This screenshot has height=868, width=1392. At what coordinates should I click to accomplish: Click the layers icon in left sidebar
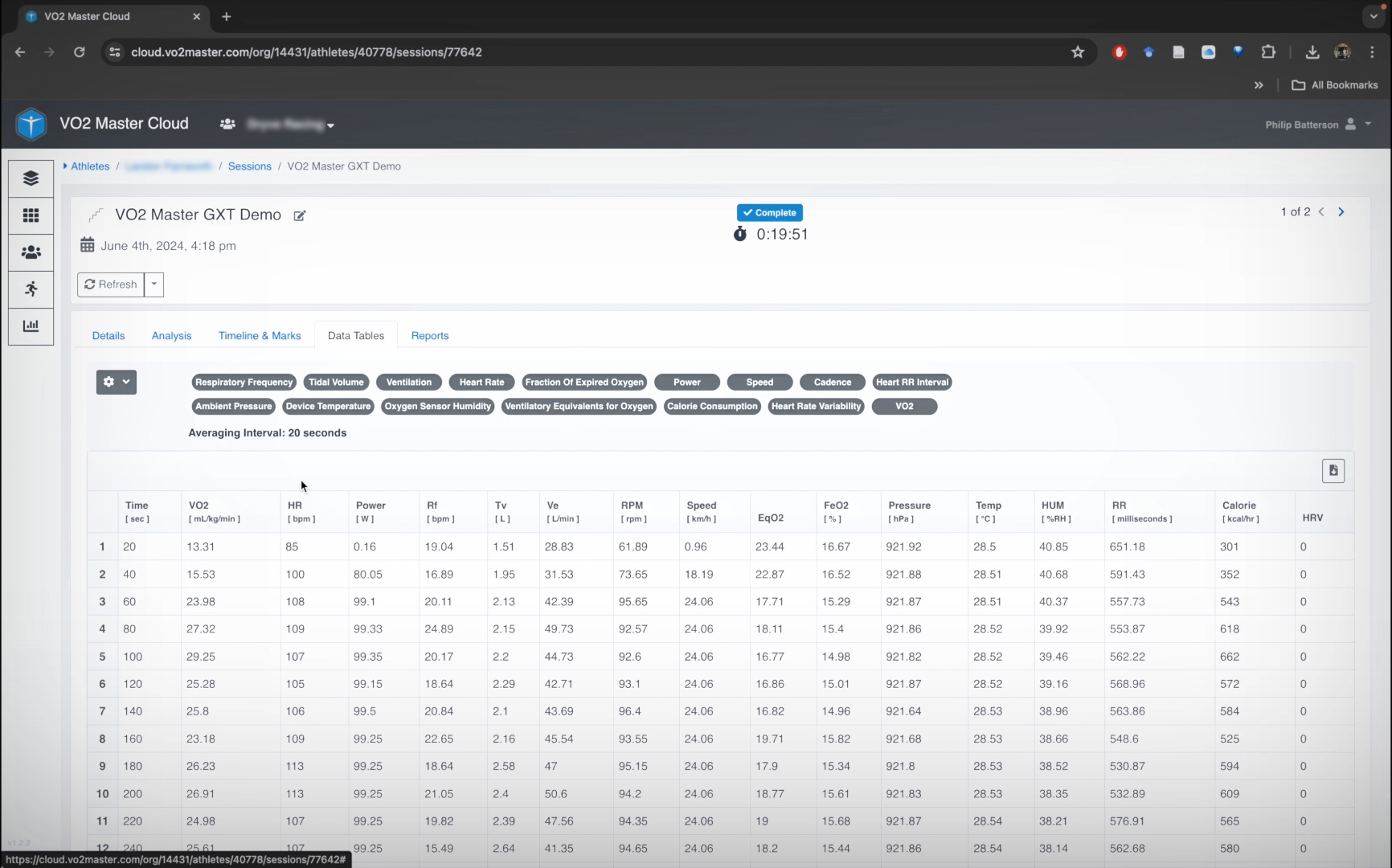31,178
